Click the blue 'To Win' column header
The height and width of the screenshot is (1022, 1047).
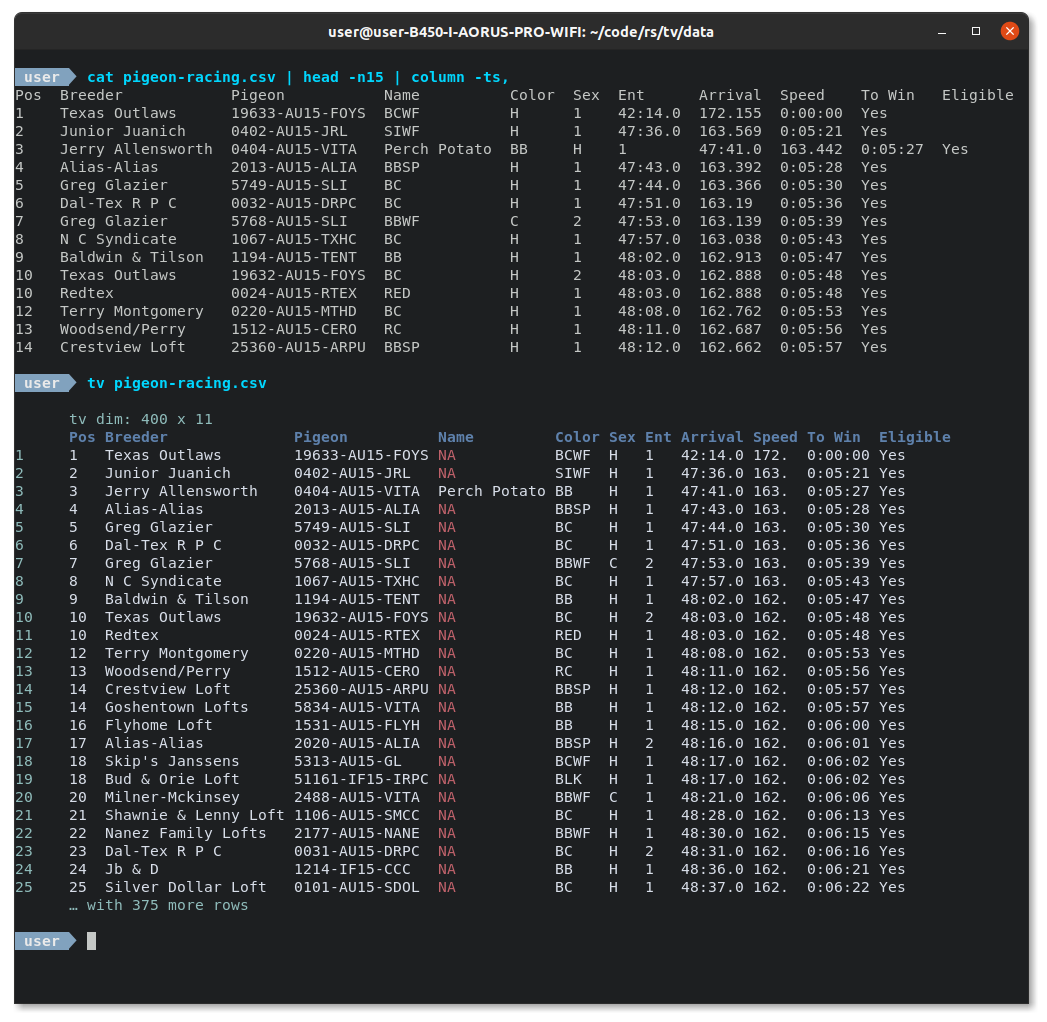tap(833, 437)
